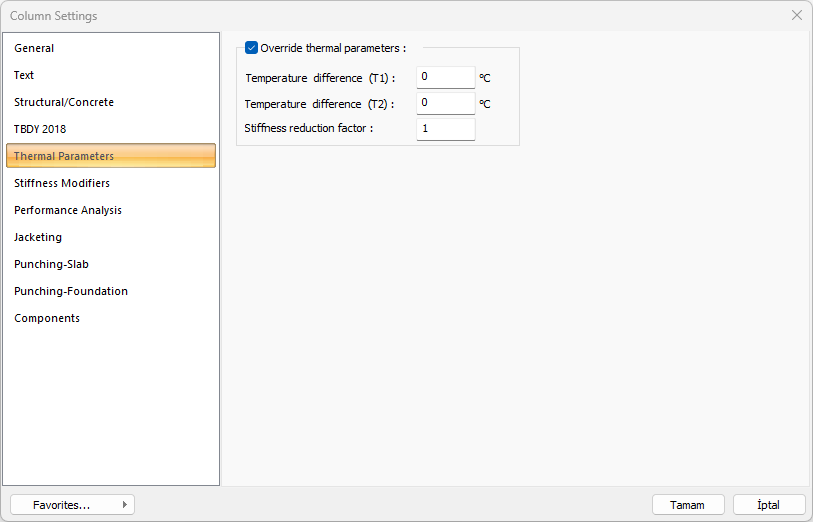Viewport: 813px width, 522px height.
Task: Click the İptal button
Action: [x=769, y=505]
